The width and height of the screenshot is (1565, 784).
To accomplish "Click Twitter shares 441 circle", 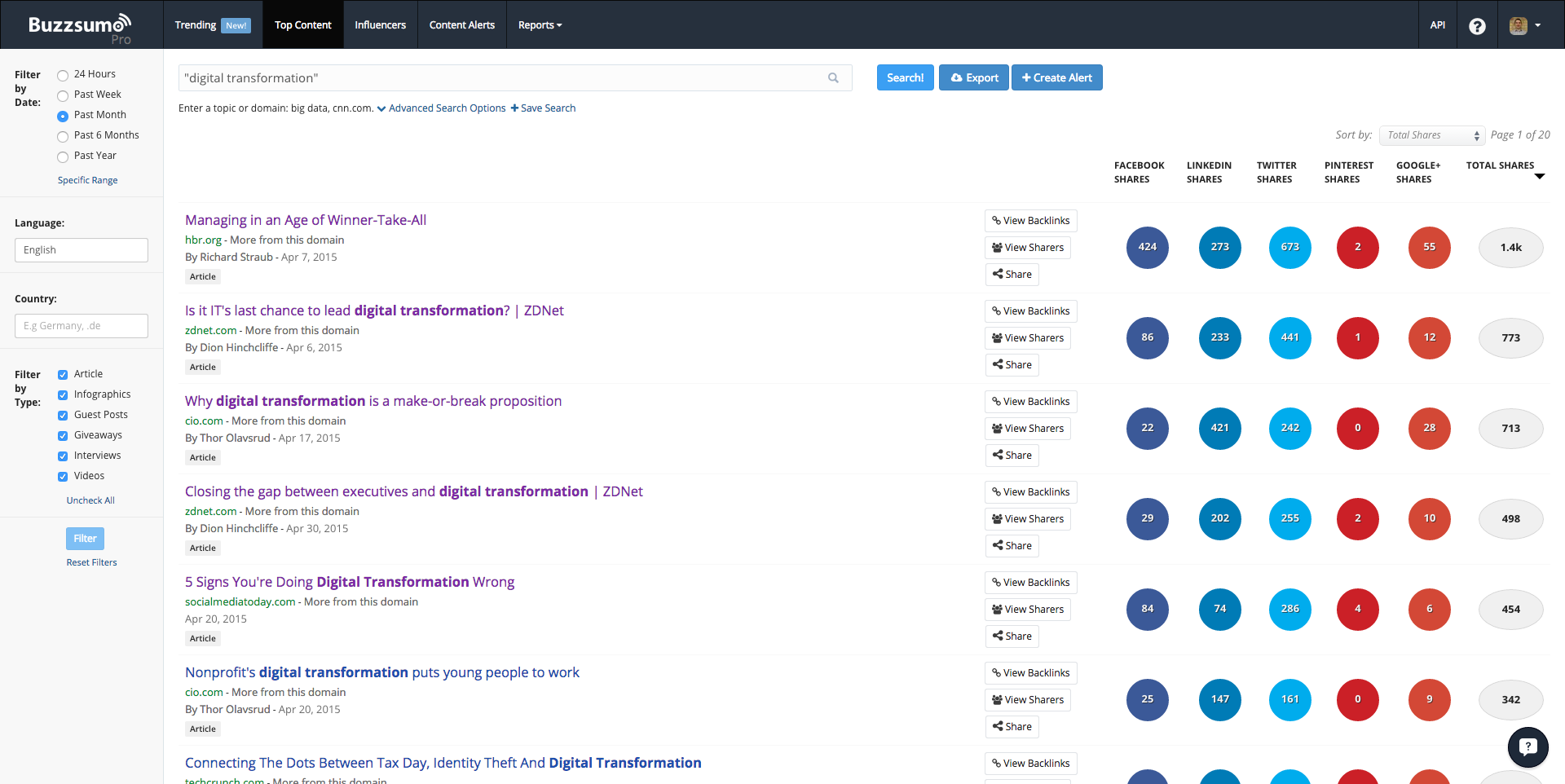I will pyautogui.click(x=1289, y=337).
